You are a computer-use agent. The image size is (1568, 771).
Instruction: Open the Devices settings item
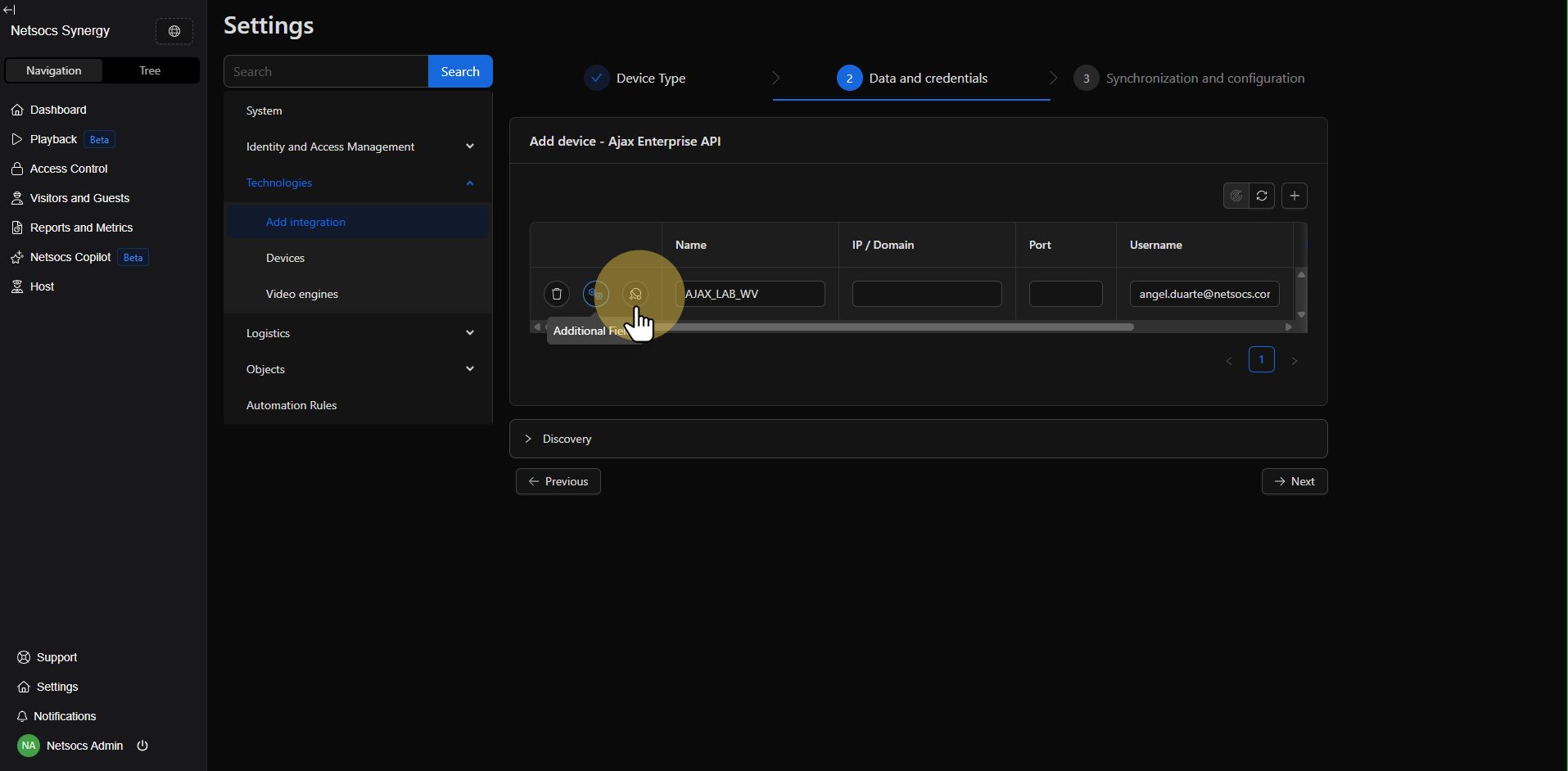pos(285,258)
